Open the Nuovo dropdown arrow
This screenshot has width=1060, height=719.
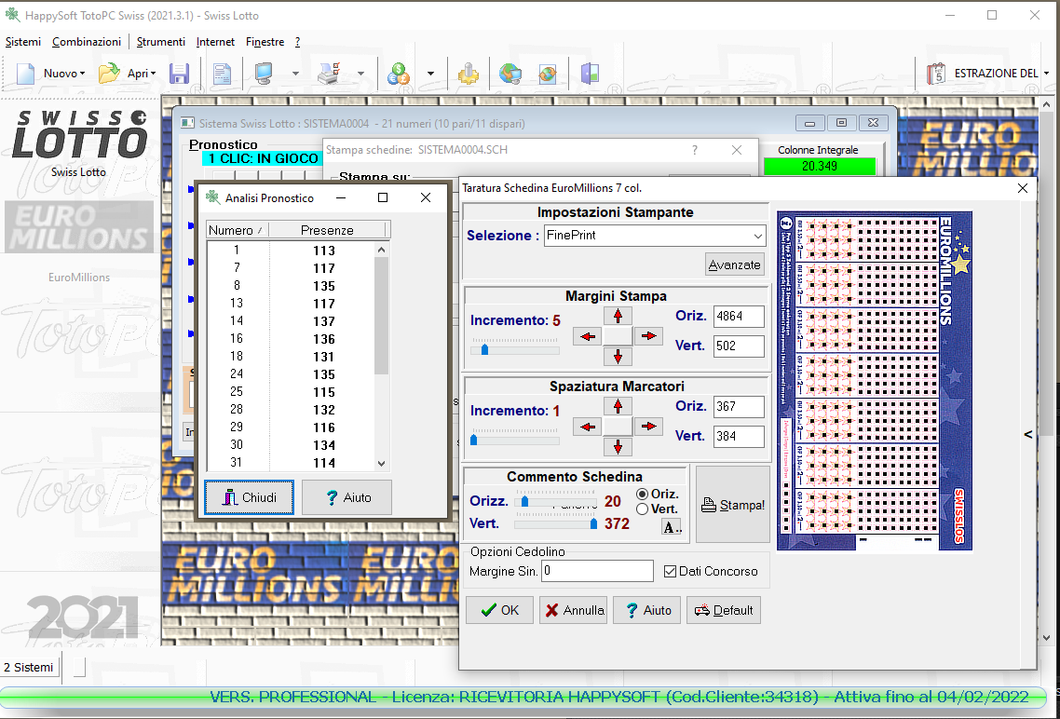(x=82, y=74)
